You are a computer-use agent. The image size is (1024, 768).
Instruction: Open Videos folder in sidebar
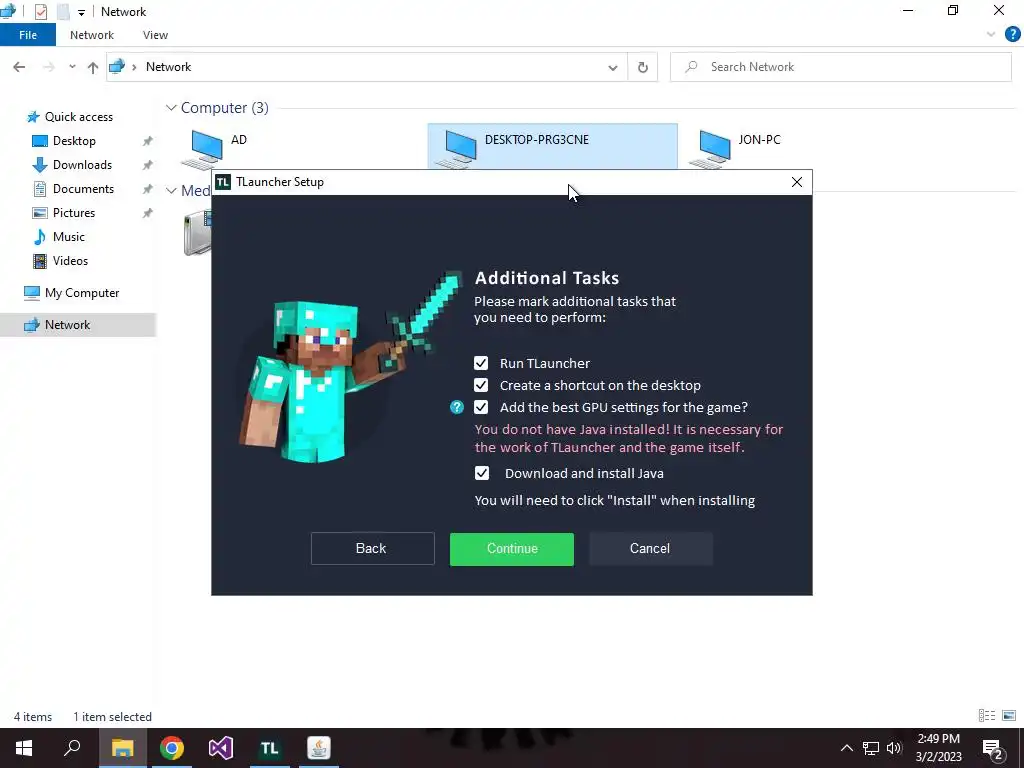tap(70, 261)
